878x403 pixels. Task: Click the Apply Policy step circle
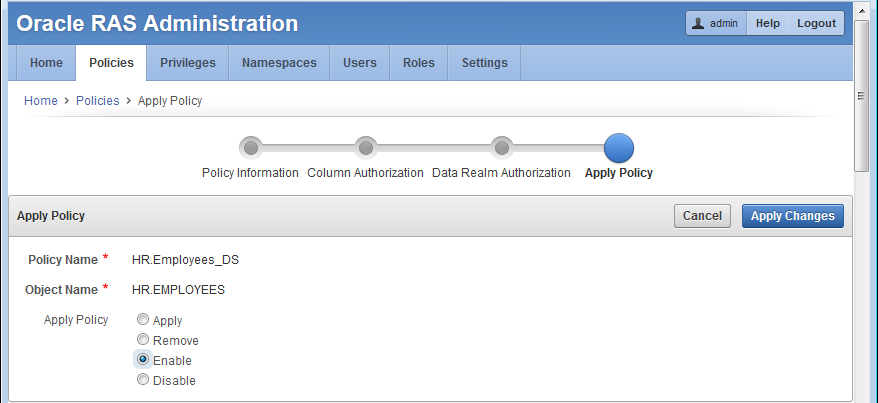click(x=619, y=148)
